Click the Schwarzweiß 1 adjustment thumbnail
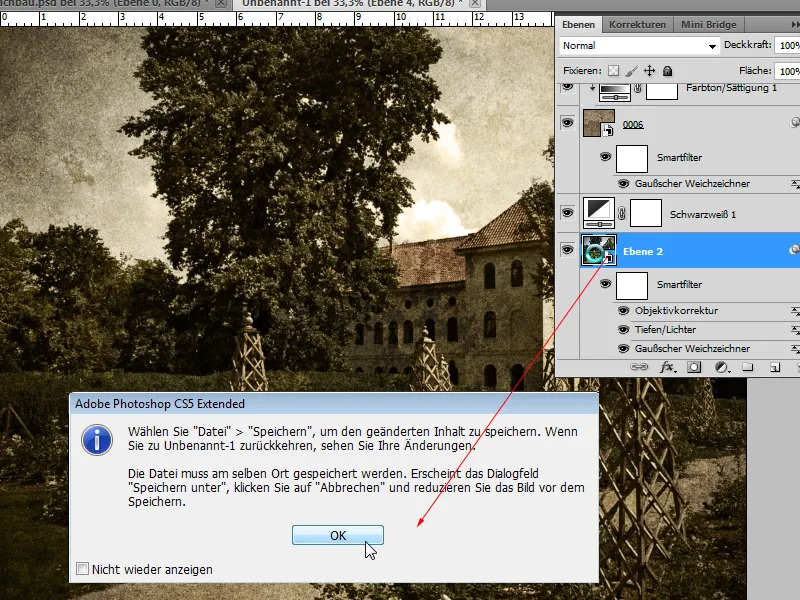800x600 pixels. [599, 213]
